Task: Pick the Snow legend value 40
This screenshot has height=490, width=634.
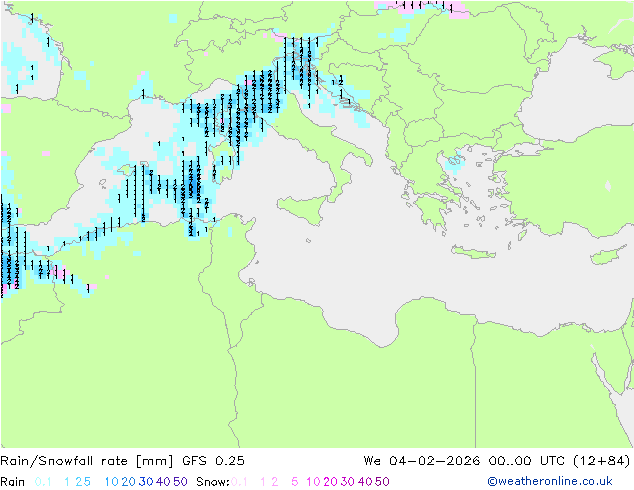Action: pyautogui.click(x=365, y=482)
